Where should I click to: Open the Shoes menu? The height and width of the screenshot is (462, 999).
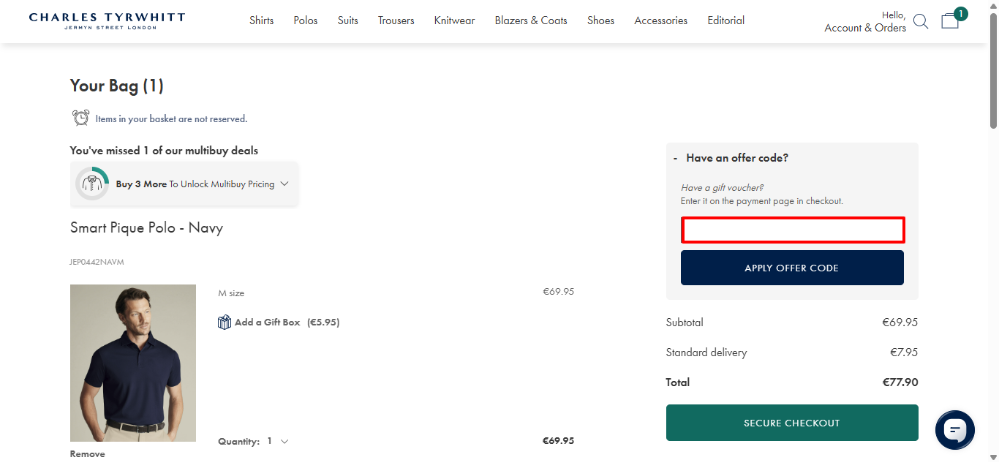pyautogui.click(x=601, y=20)
